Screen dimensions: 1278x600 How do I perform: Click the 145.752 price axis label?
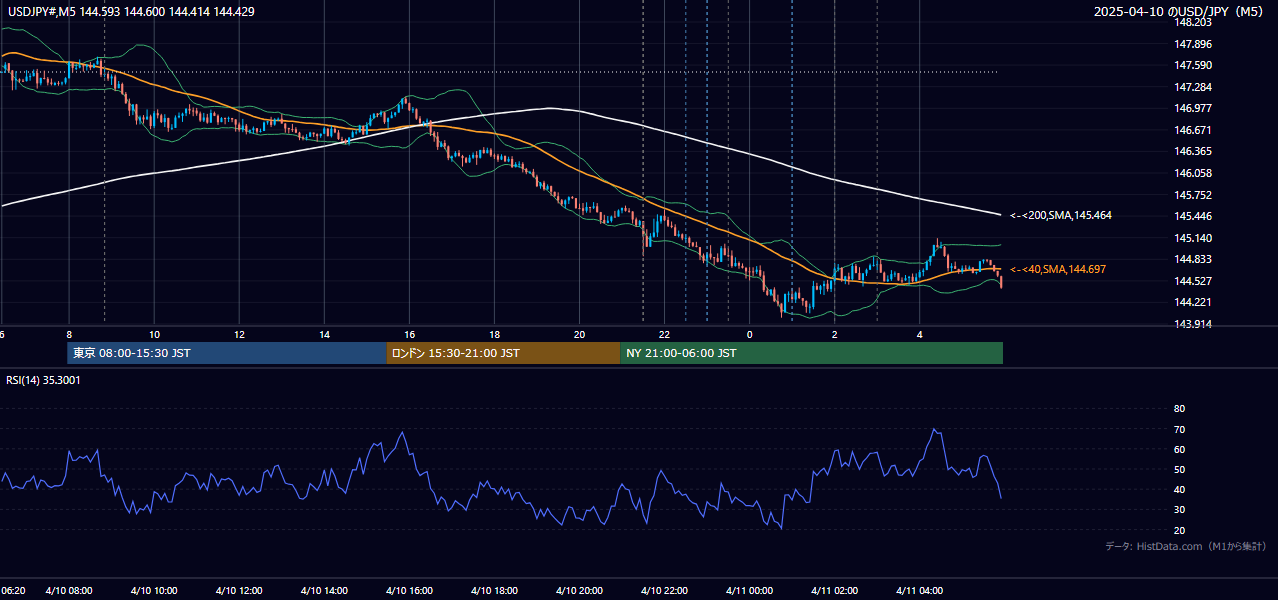1193,195
